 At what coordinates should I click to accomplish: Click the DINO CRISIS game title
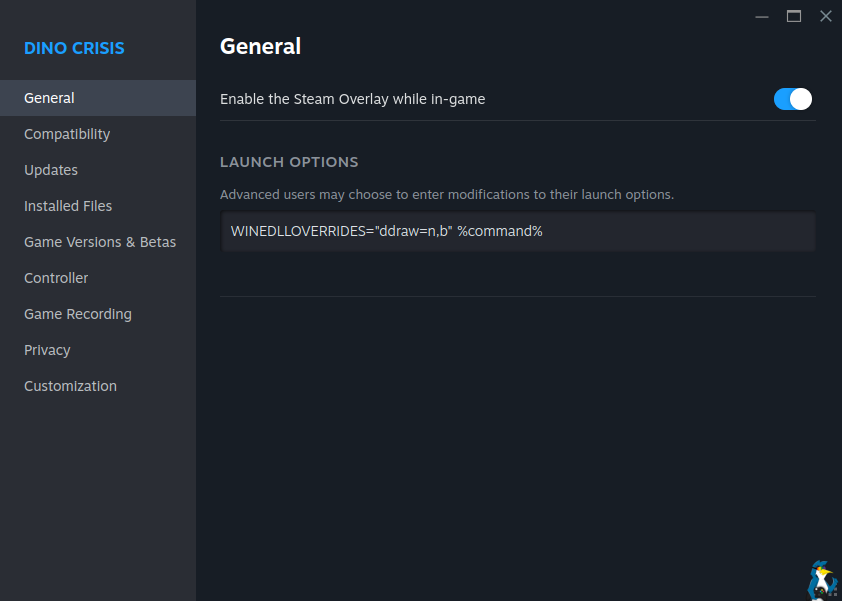[74, 48]
